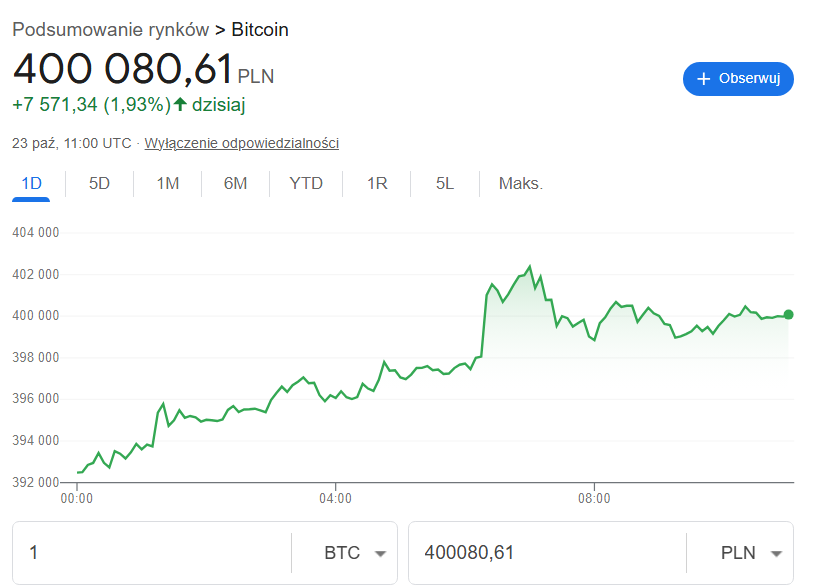Open the BTC currency dropdown arrow
Viewport: 823px width, 586px height.
click(380, 553)
